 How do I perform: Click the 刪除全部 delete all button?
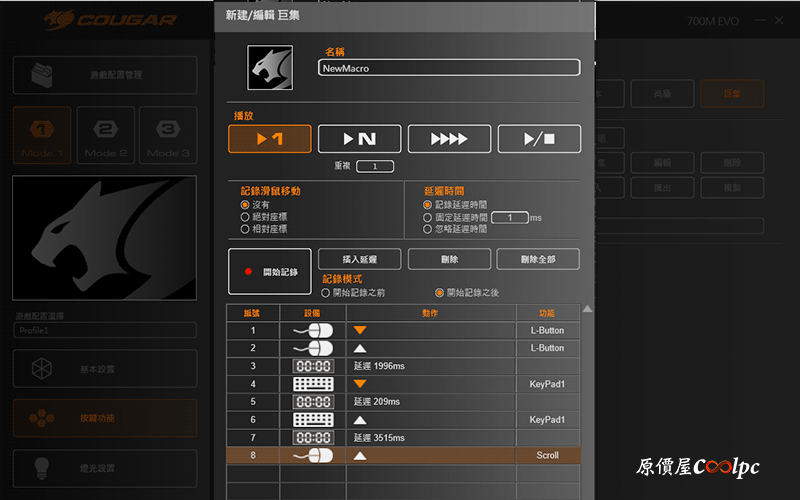pyautogui.click(x=538, y=259)
